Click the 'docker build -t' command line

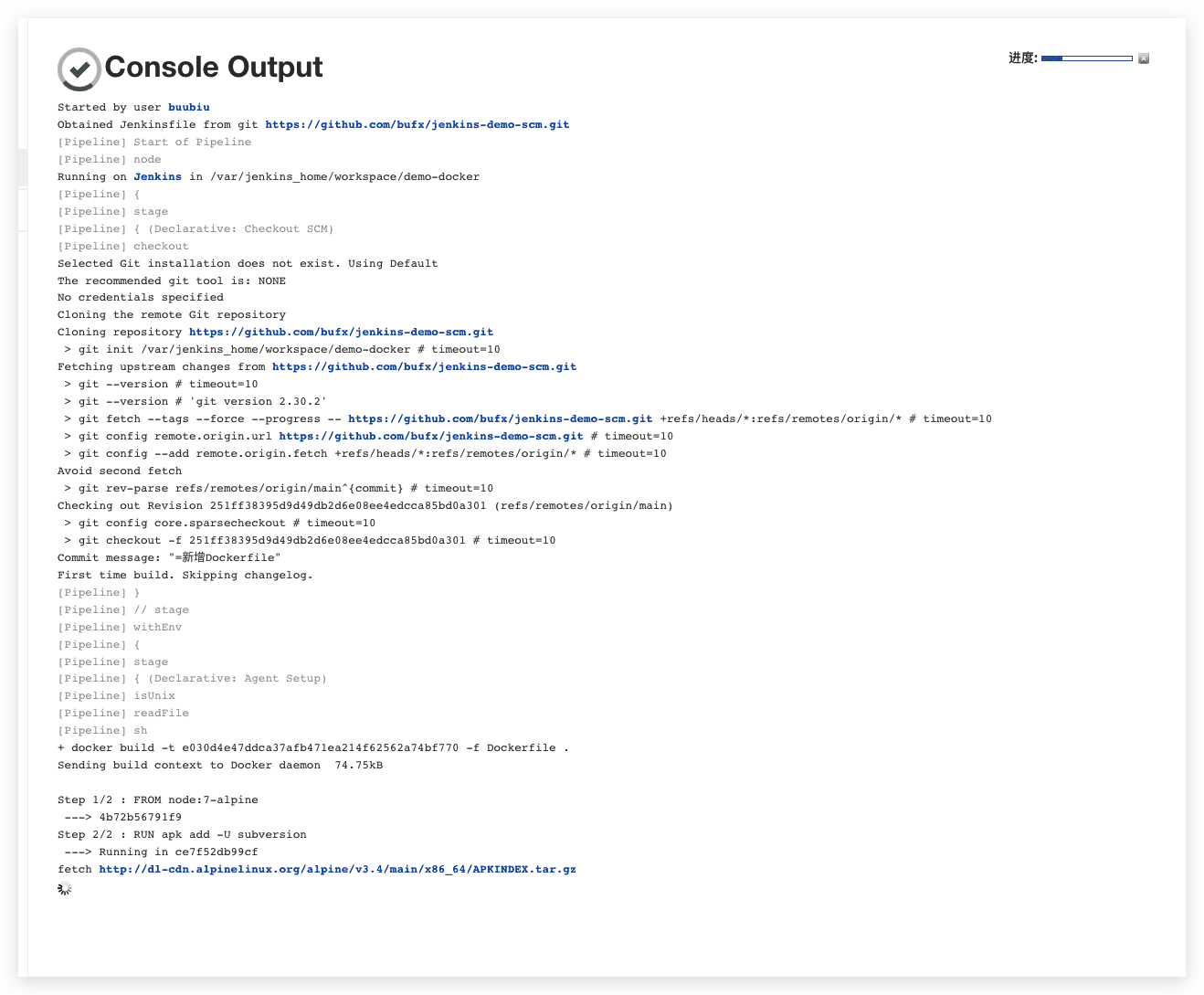coord(312,747)
